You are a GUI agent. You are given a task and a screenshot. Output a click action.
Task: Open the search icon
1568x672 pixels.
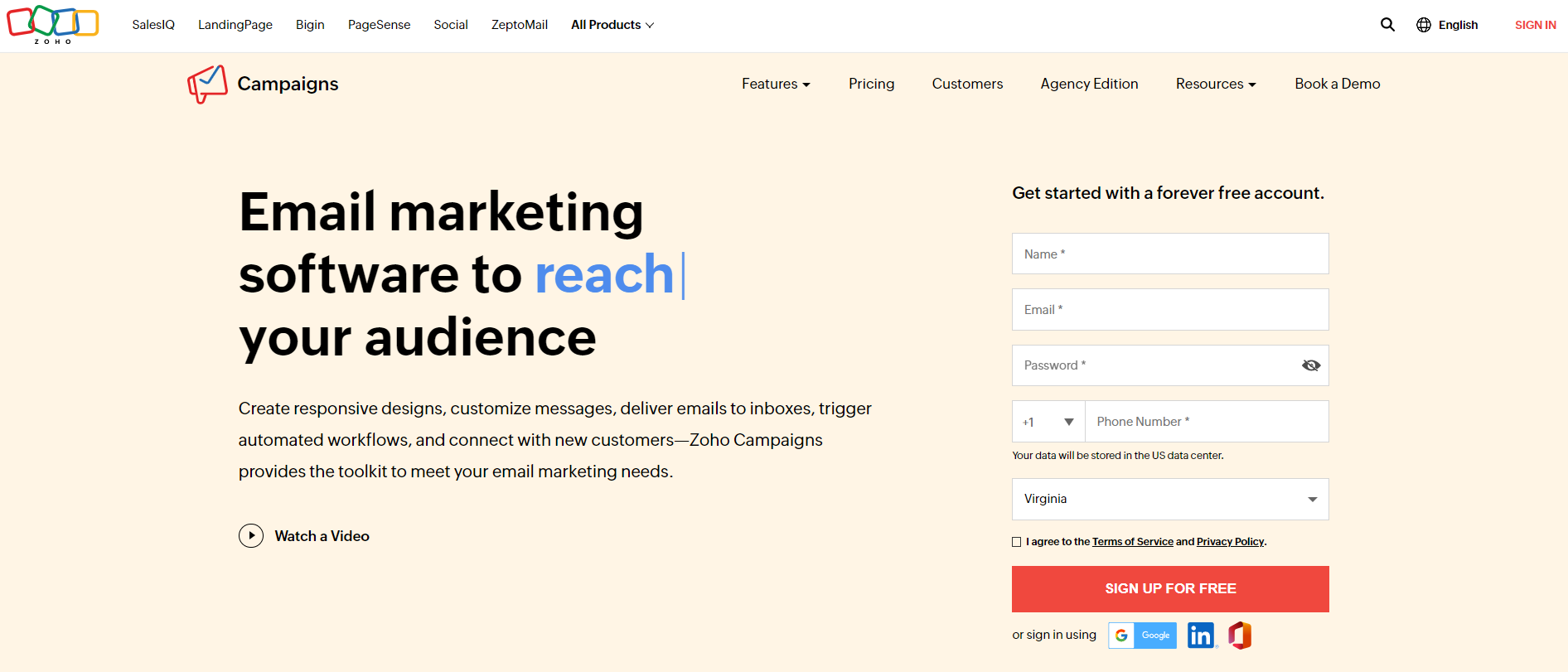(x=1387, y=25)
